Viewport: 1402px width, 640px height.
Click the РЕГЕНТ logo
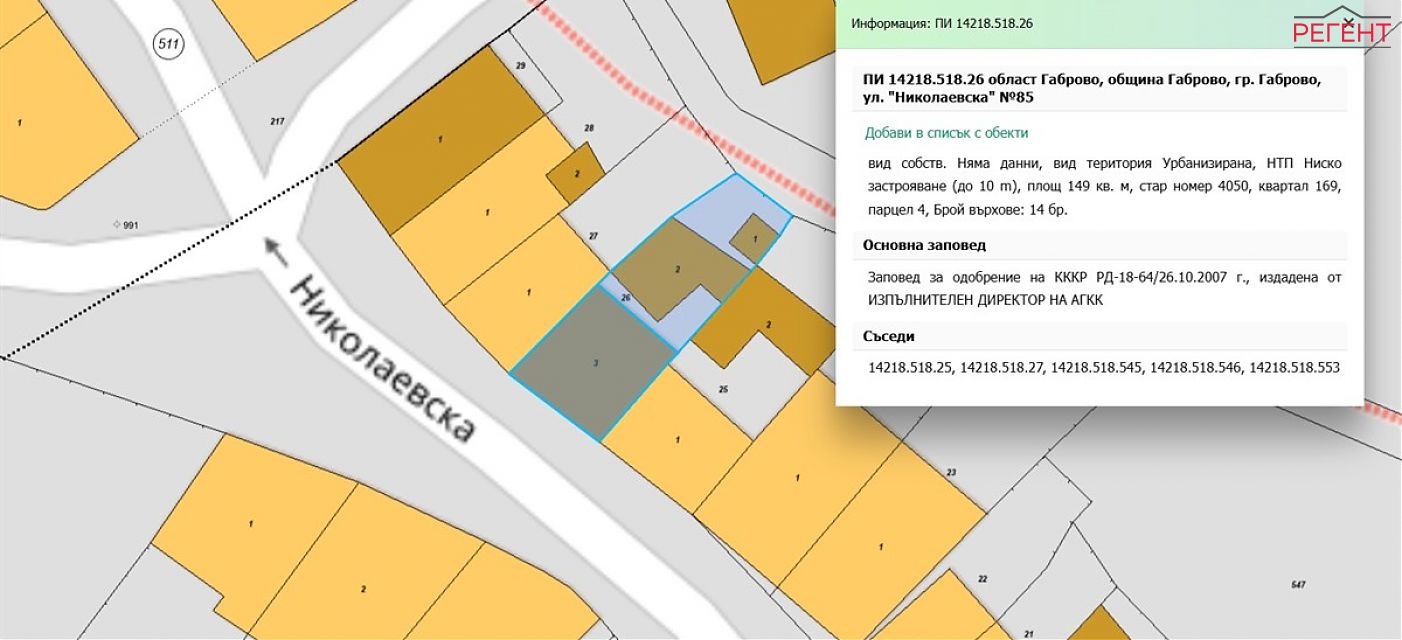(1342, 31)
